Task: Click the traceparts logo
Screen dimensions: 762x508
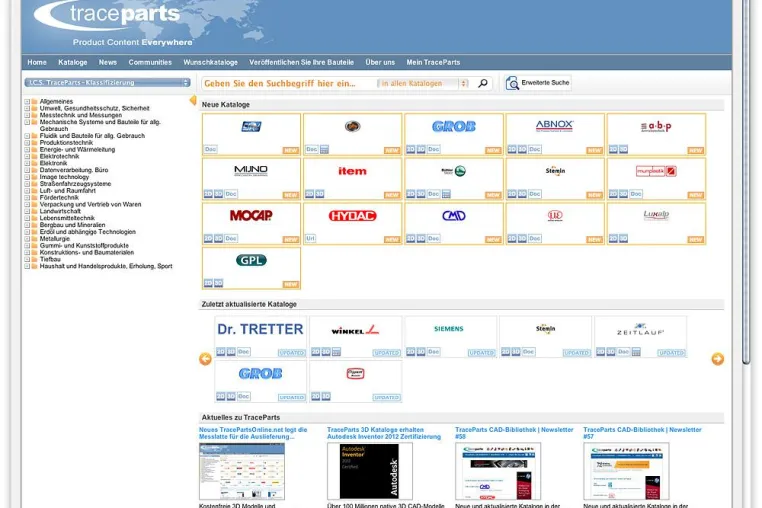Action: point(108,15)
